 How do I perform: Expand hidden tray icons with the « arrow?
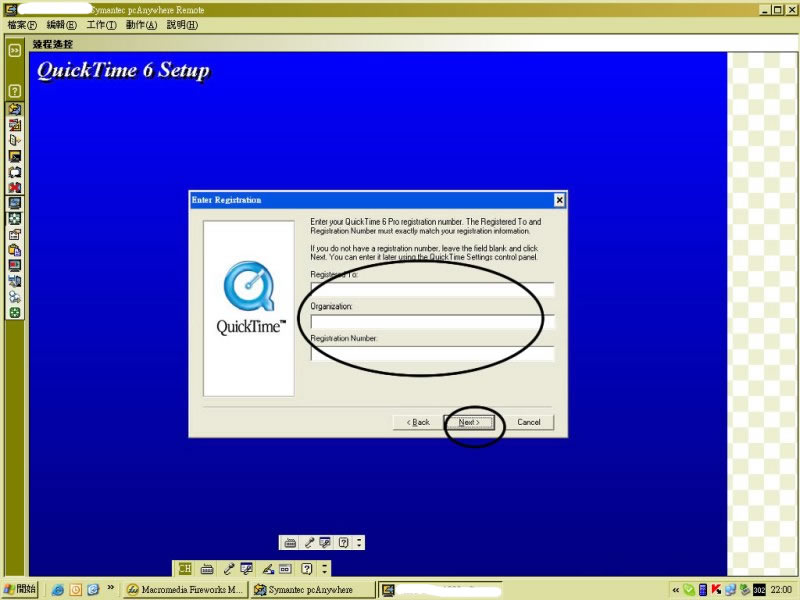coord(676,590)
